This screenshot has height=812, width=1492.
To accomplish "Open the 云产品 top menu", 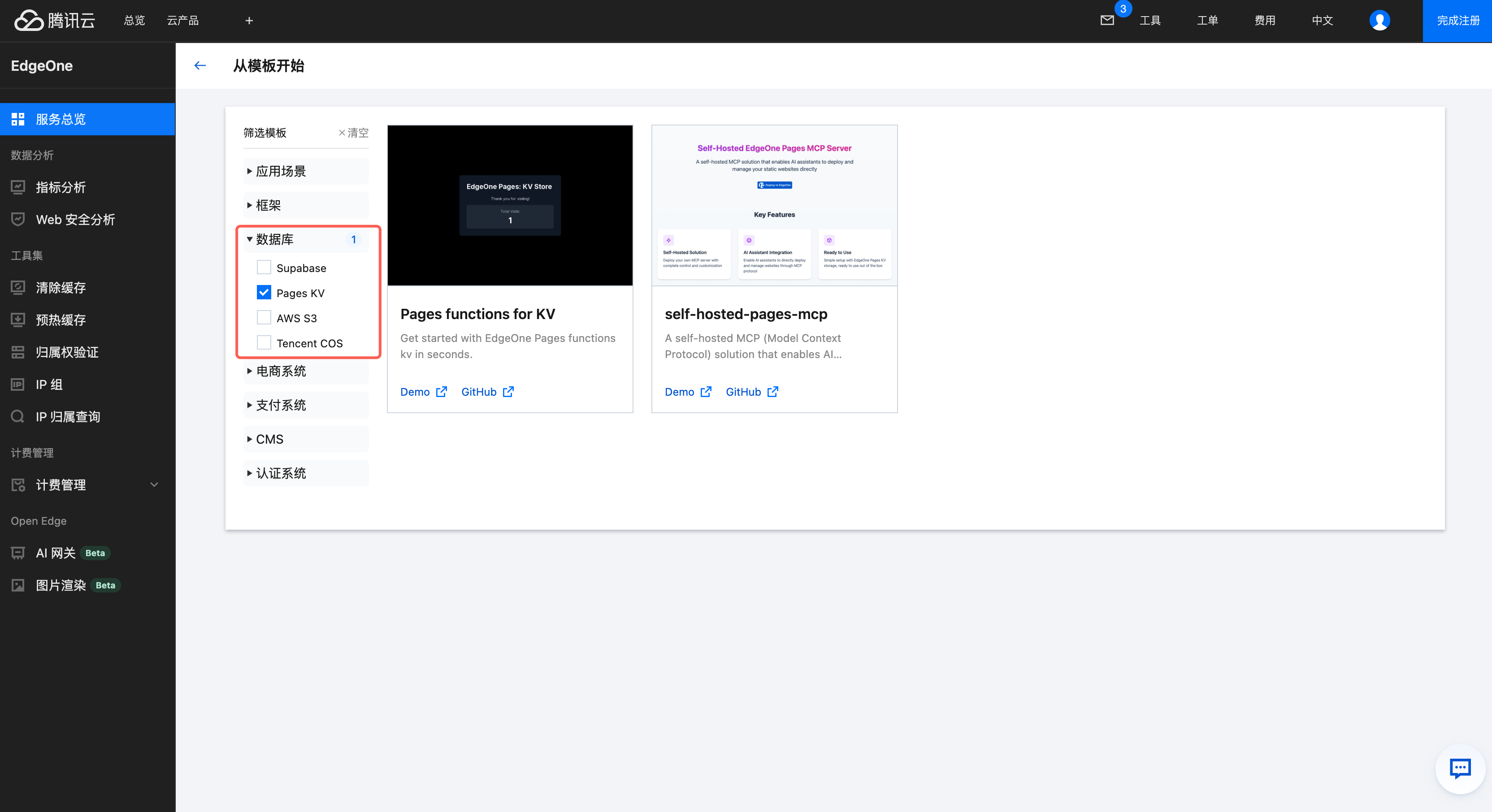I will click(182, 20).
